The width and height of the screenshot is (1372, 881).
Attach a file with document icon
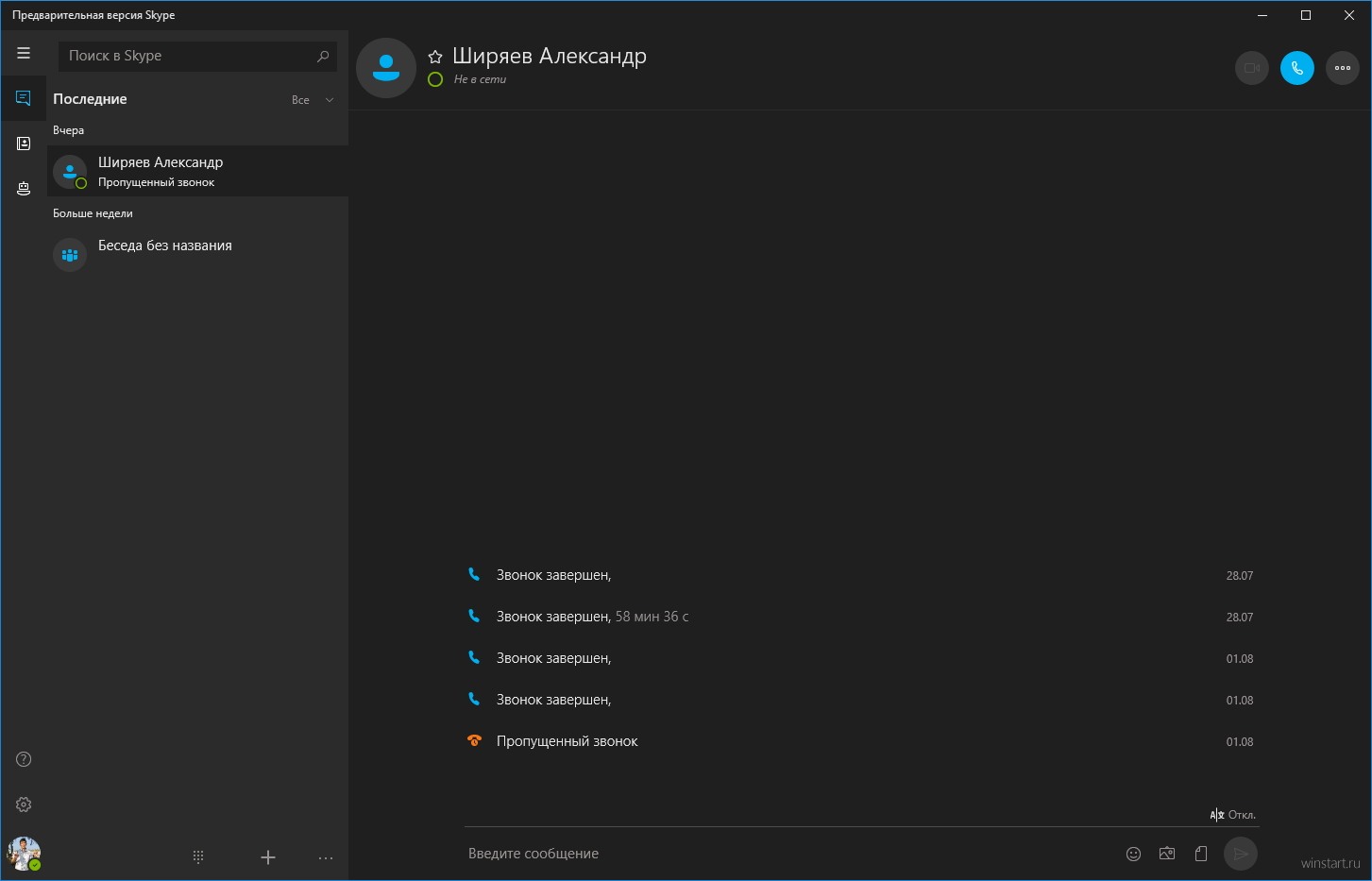[x=1201, y=854]
